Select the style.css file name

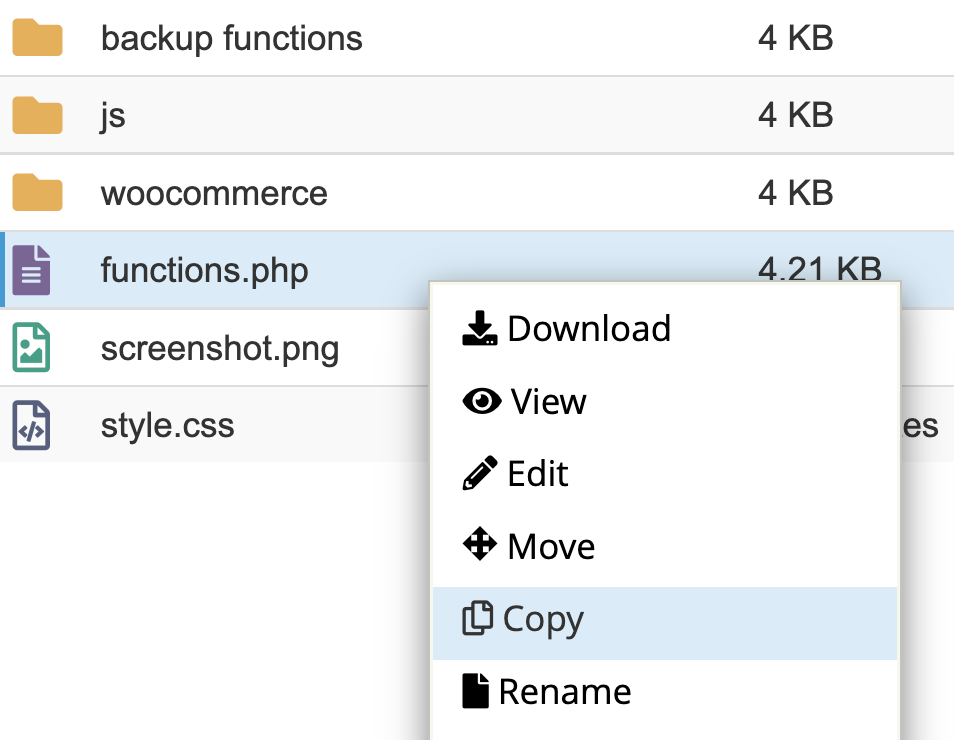tap(167, 425)
